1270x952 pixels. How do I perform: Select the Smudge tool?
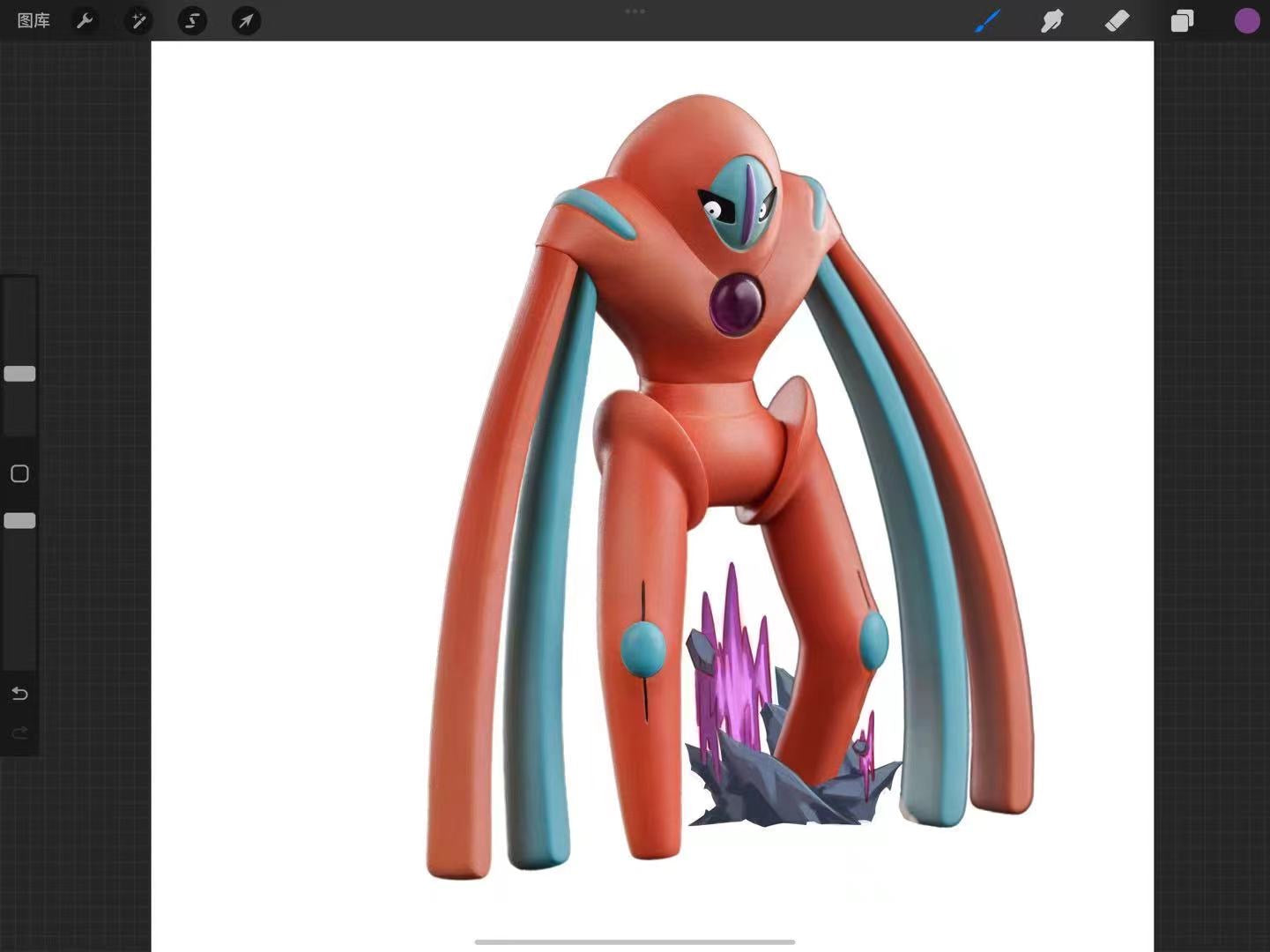click(1051, 20)
